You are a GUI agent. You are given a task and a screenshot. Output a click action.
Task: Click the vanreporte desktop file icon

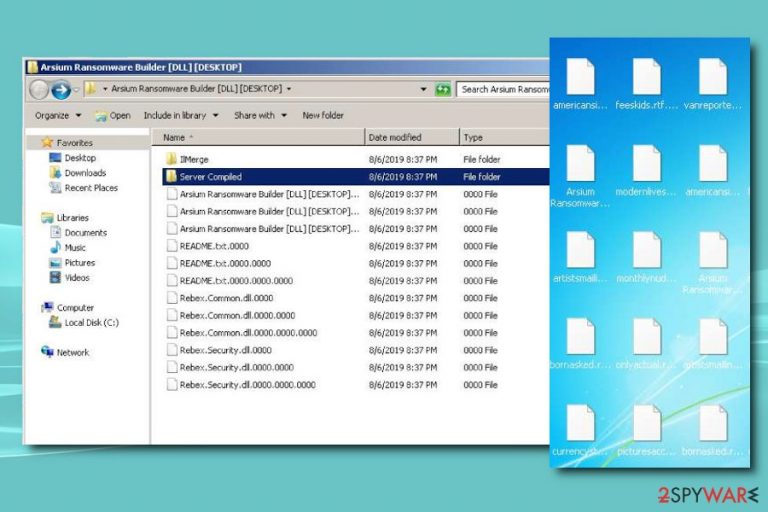(x=713, y=77)
